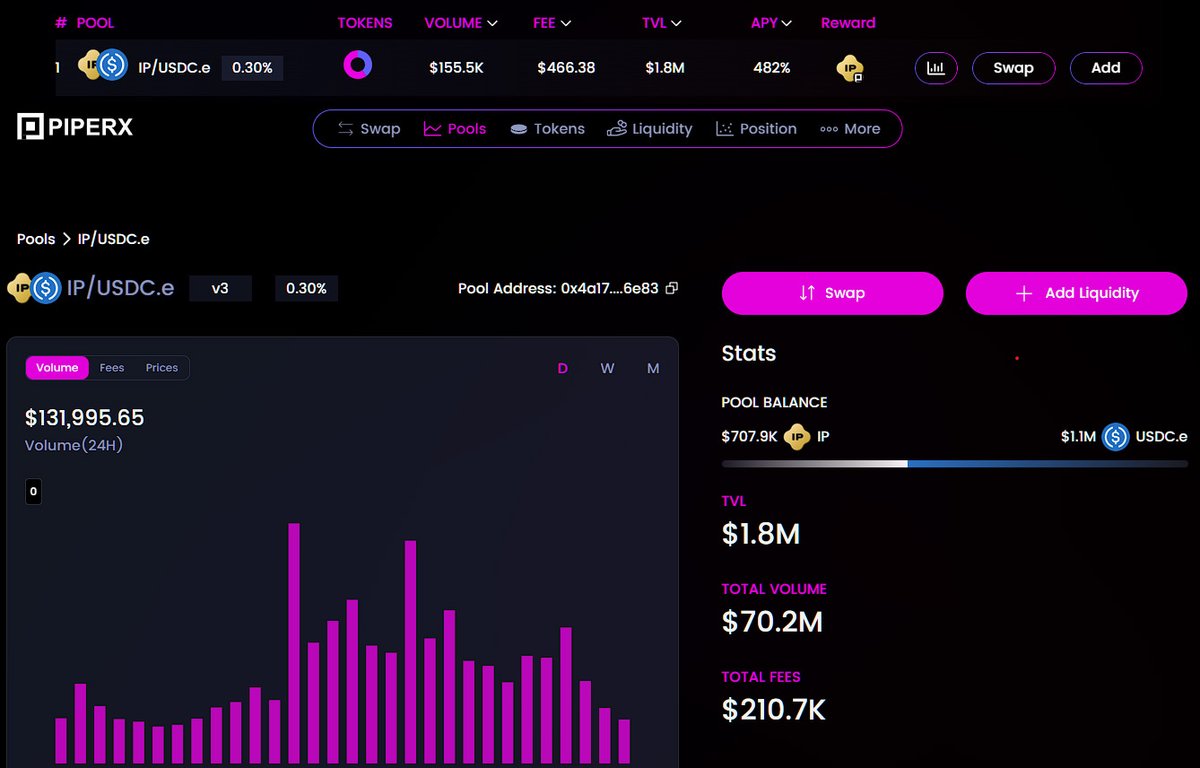Click the 0.30% fee badge in heading
This screenshot has height=768, width=1200.
click(x=306, y=288)
